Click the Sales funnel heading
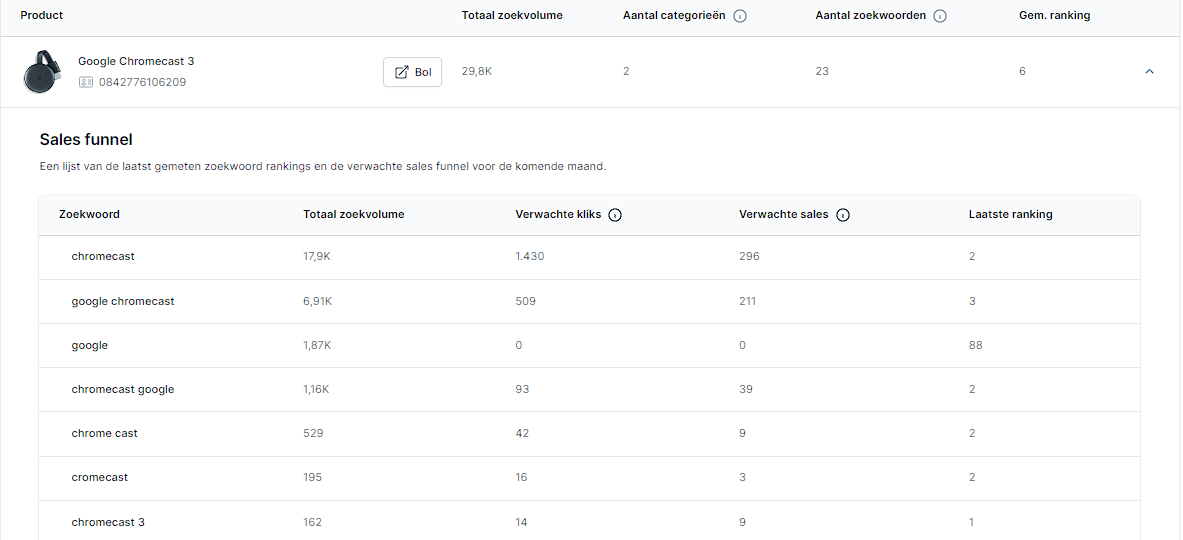 pos(86,140)
